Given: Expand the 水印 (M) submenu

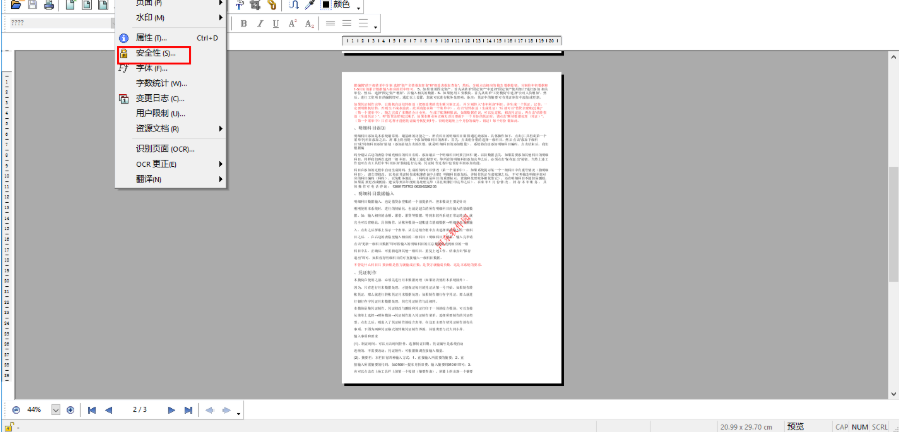Looking at the screenshot, I should click(171, 17).
